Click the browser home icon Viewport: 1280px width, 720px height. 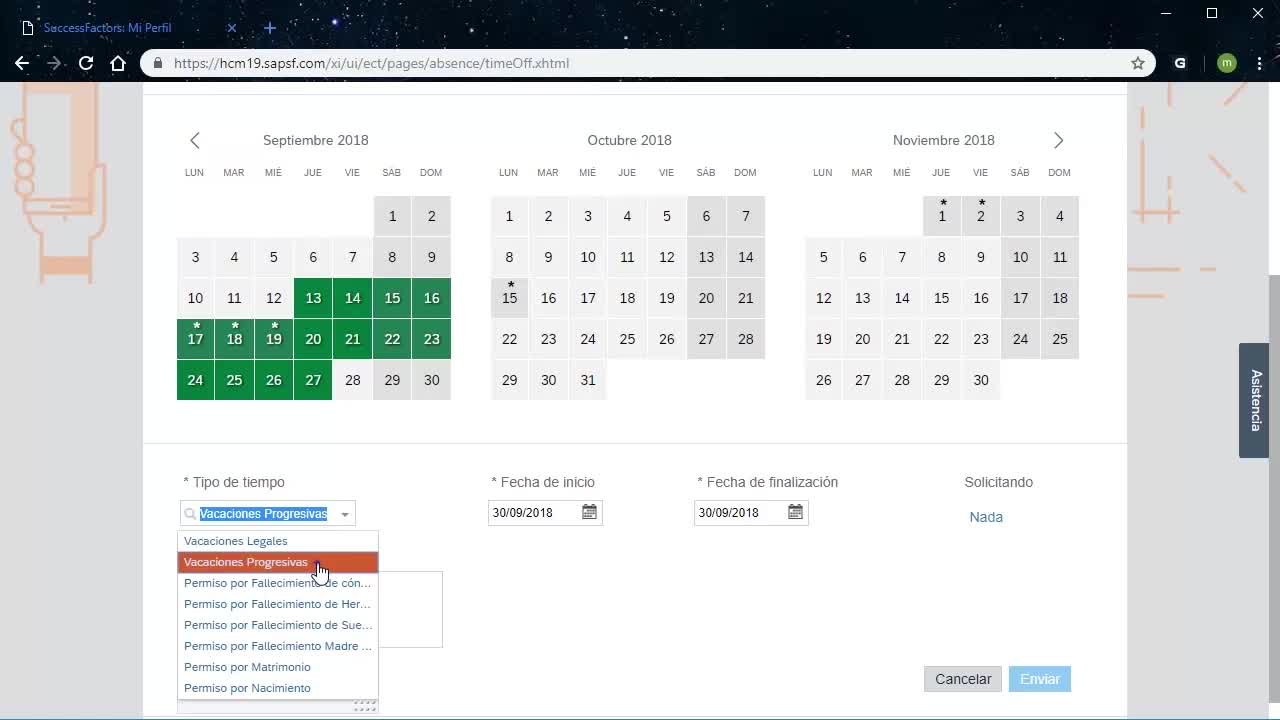click(118, 63)
